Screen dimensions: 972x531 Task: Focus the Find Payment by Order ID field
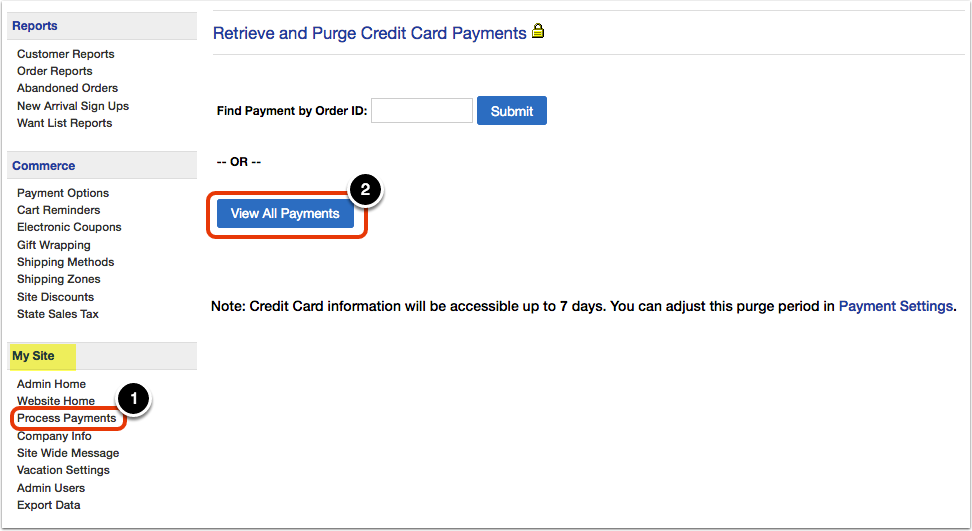click(x=422, y=111)
